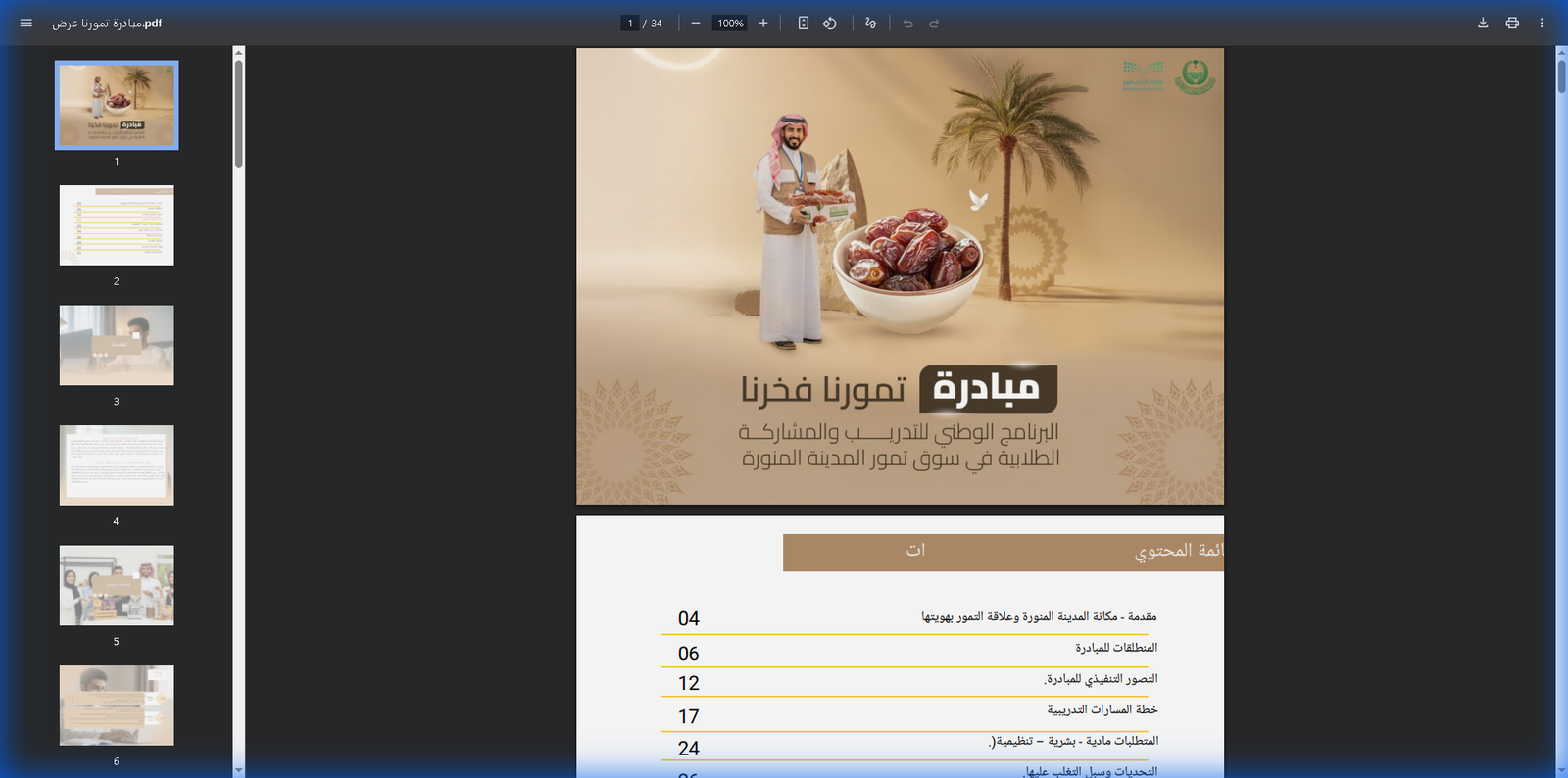Click the total page count 34
Viewport: 1568px width, 778px height.
pyautogui.click(x=657, y=23)
